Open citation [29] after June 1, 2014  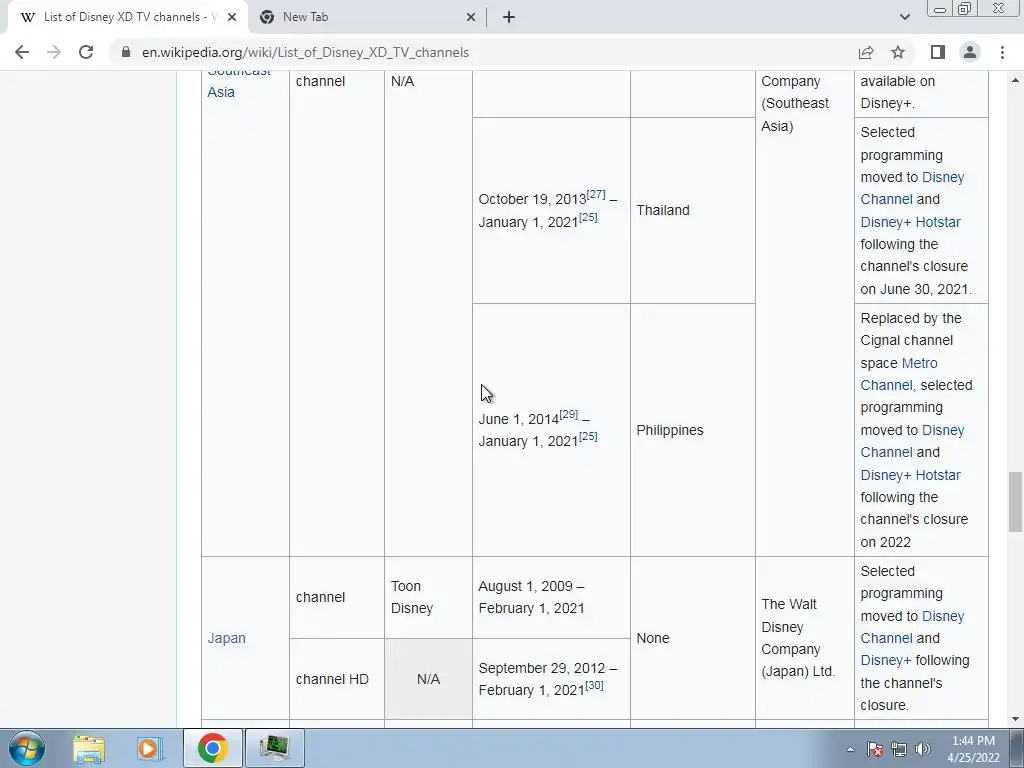point(568,415)
